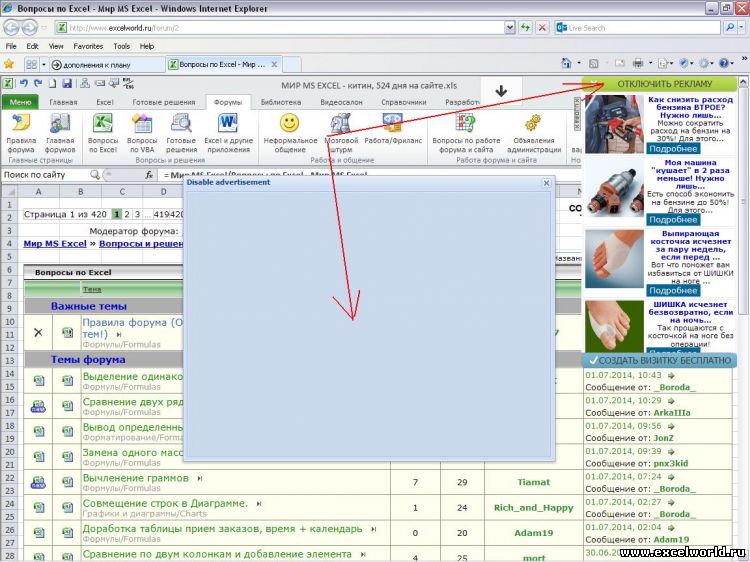Select the Видеосалон ribbon tab
This screenshot has width=750, height=562.
point(342,102)
